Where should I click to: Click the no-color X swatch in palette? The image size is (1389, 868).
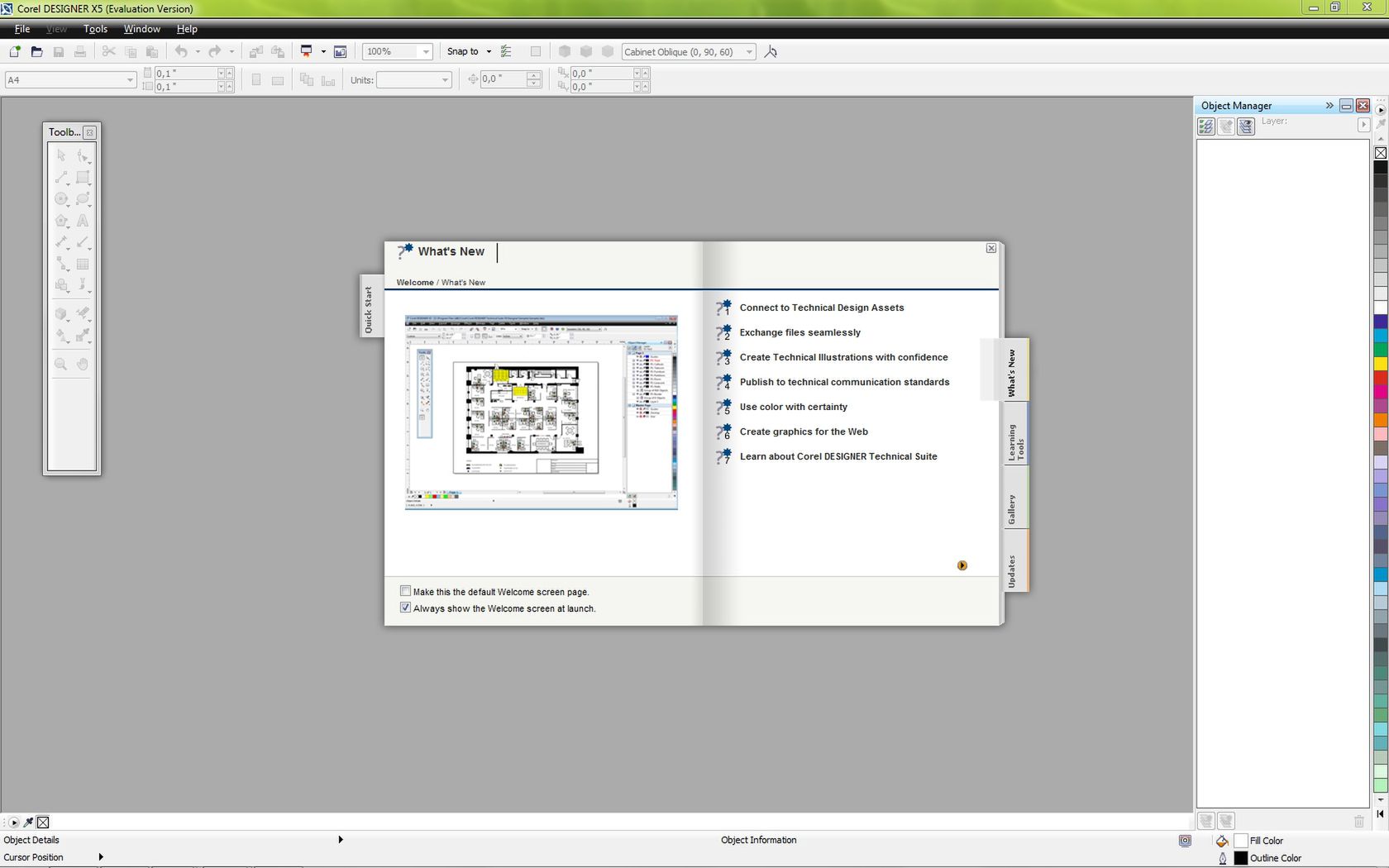click(1381, 153)
